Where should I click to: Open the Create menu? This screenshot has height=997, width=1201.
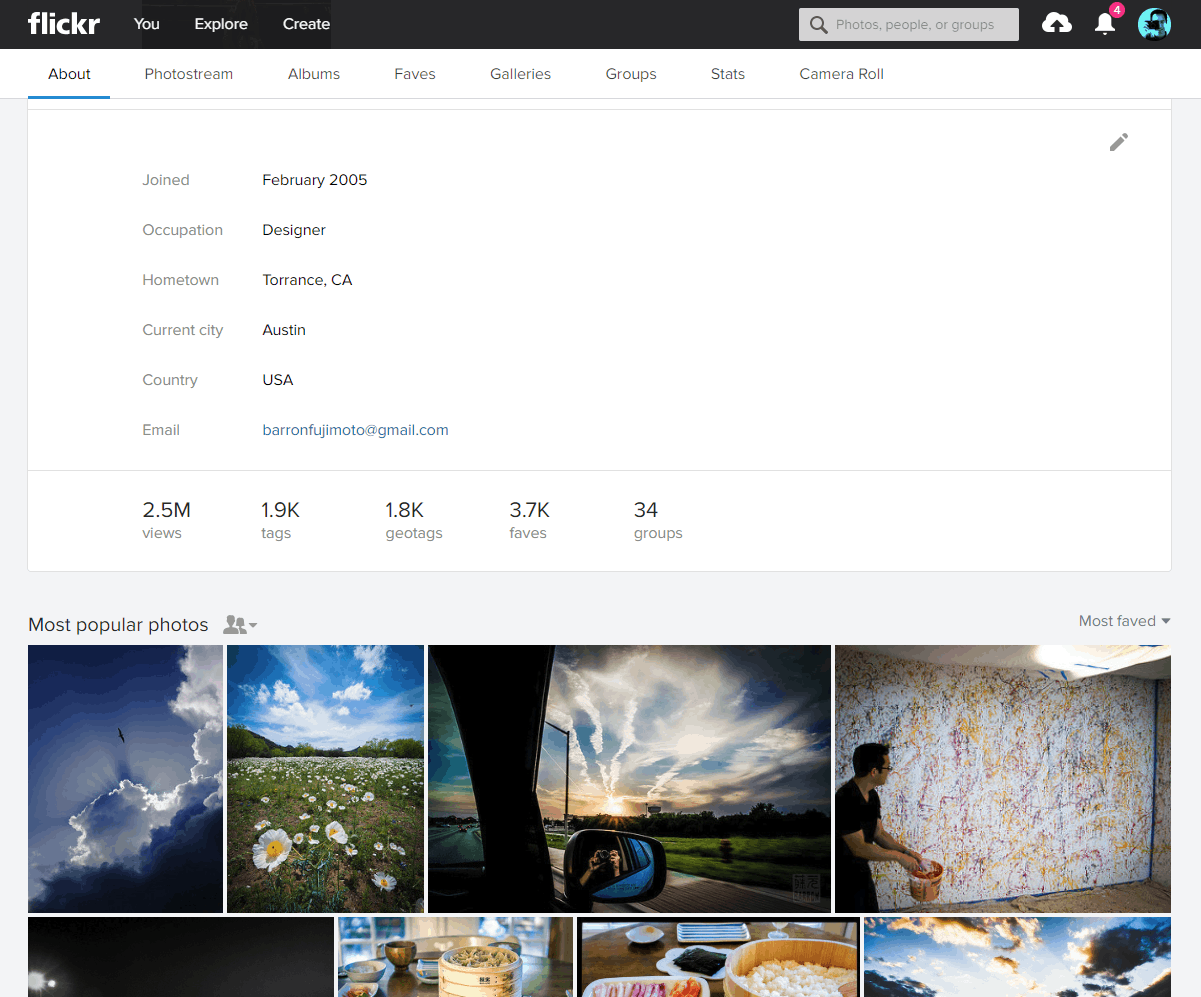point(306,24)
